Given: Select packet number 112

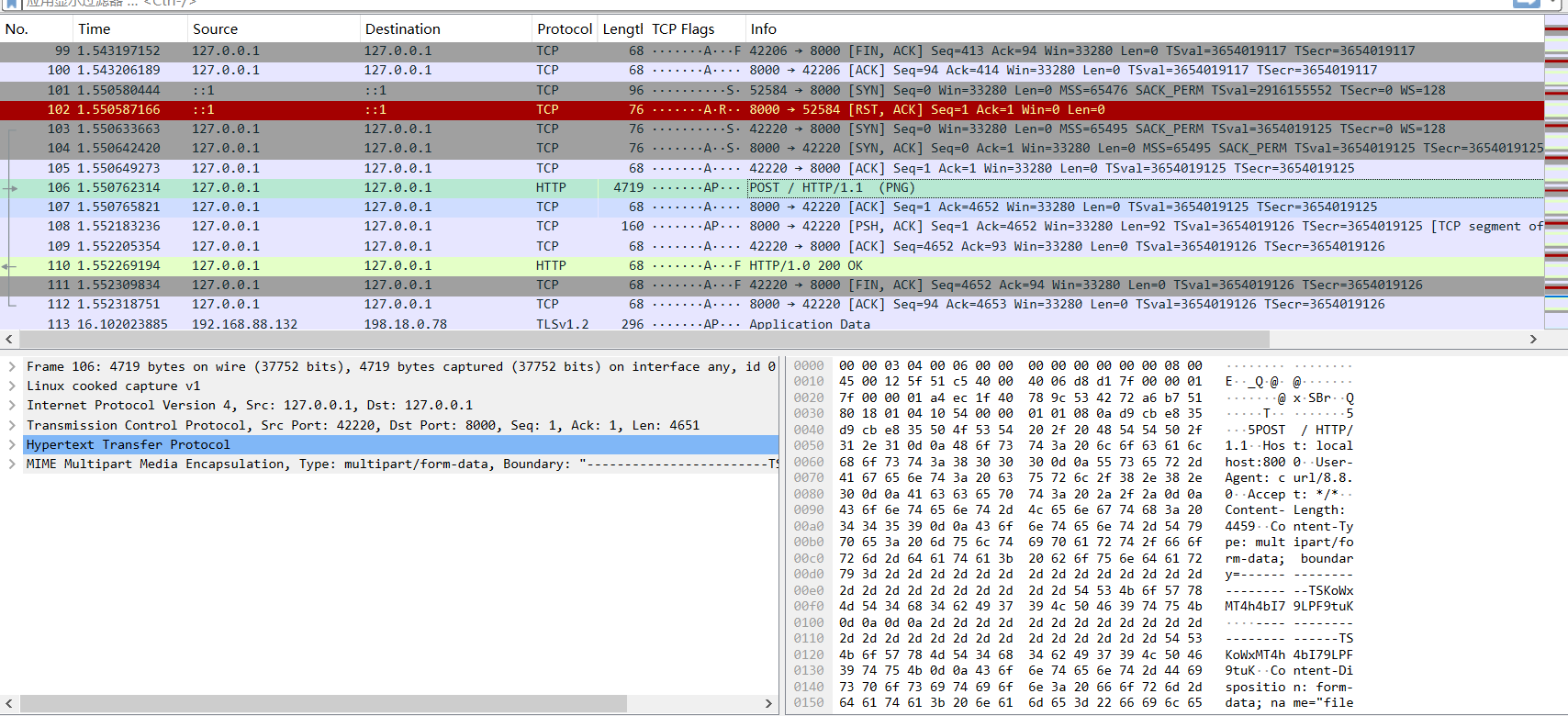Looking at the screenshot, I should point(771,304).
